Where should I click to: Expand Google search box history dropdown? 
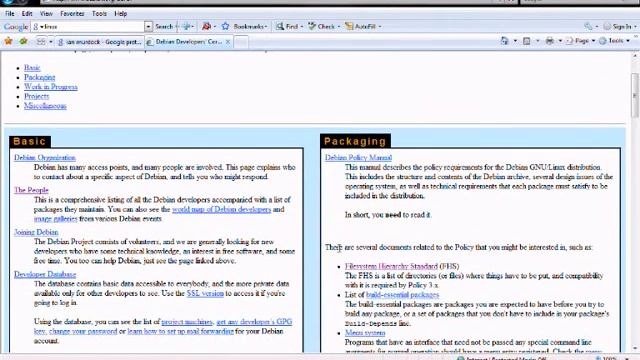click(148, 27)
